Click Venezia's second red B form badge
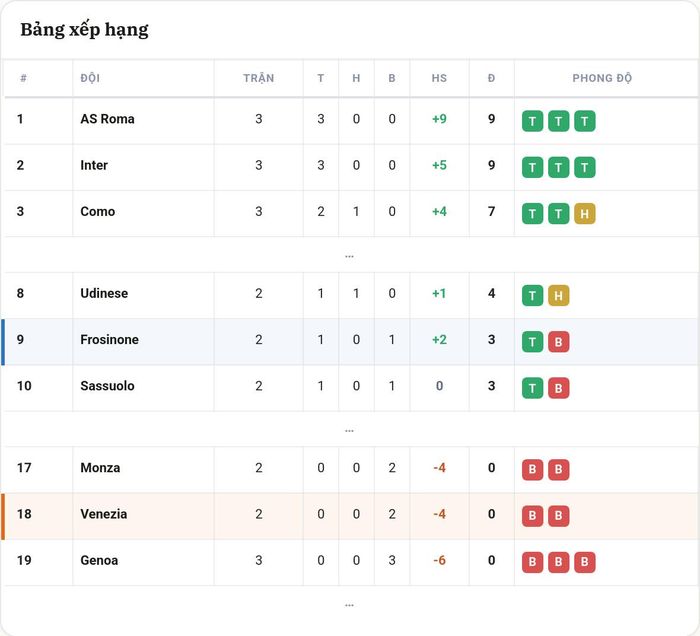Viewport: 700px width, 636px height. tap(558, 516)
